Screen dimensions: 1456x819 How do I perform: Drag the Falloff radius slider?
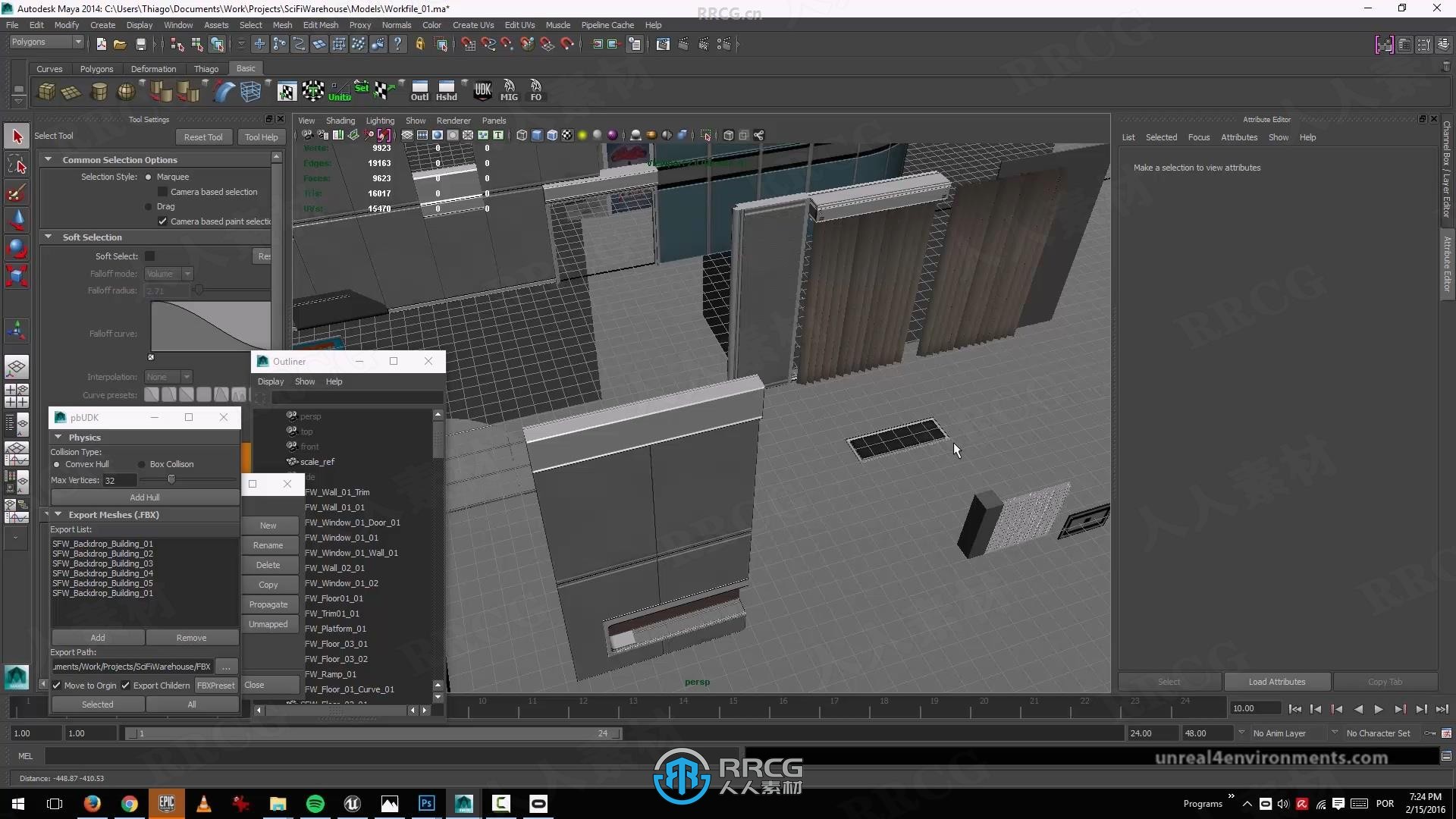pos(199,290)
